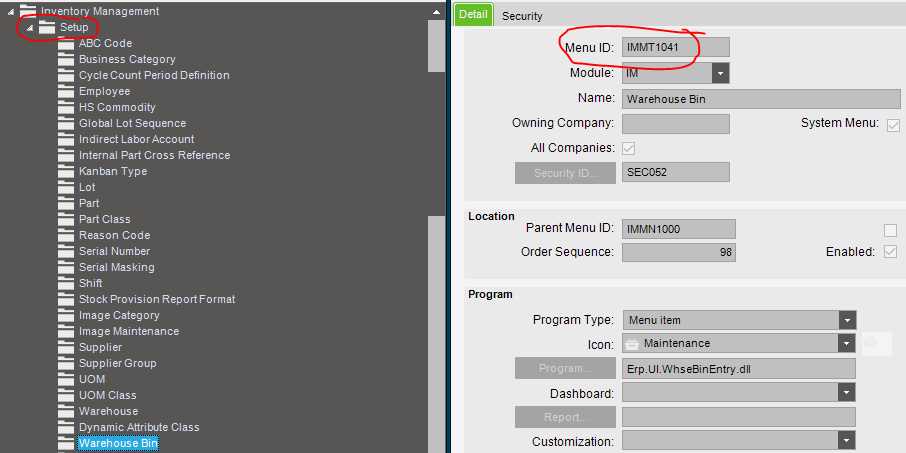Select Warehouse in the Setup tree
The image size is (906, 453).
(x=109, y=411)
